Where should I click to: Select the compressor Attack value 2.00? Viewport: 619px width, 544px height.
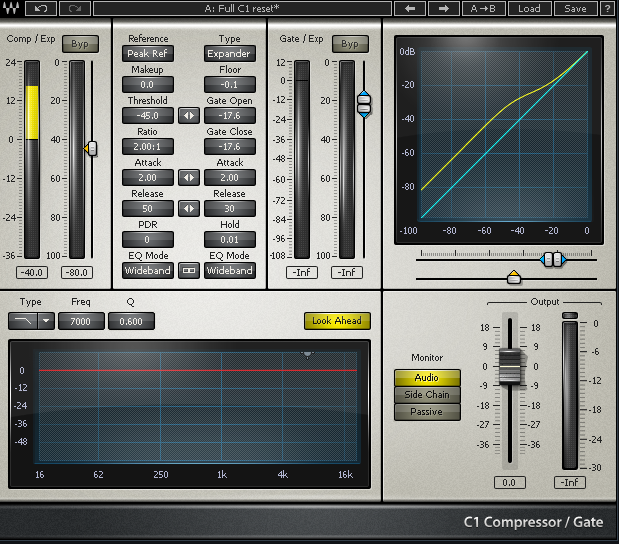point(148,178)
